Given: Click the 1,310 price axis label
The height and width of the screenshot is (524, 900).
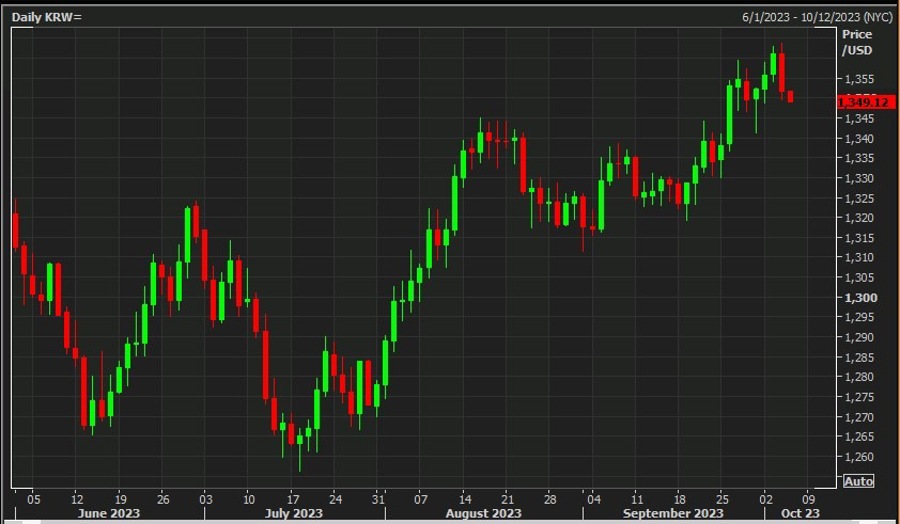Looking at the screenshot, I should click(859, 258).
